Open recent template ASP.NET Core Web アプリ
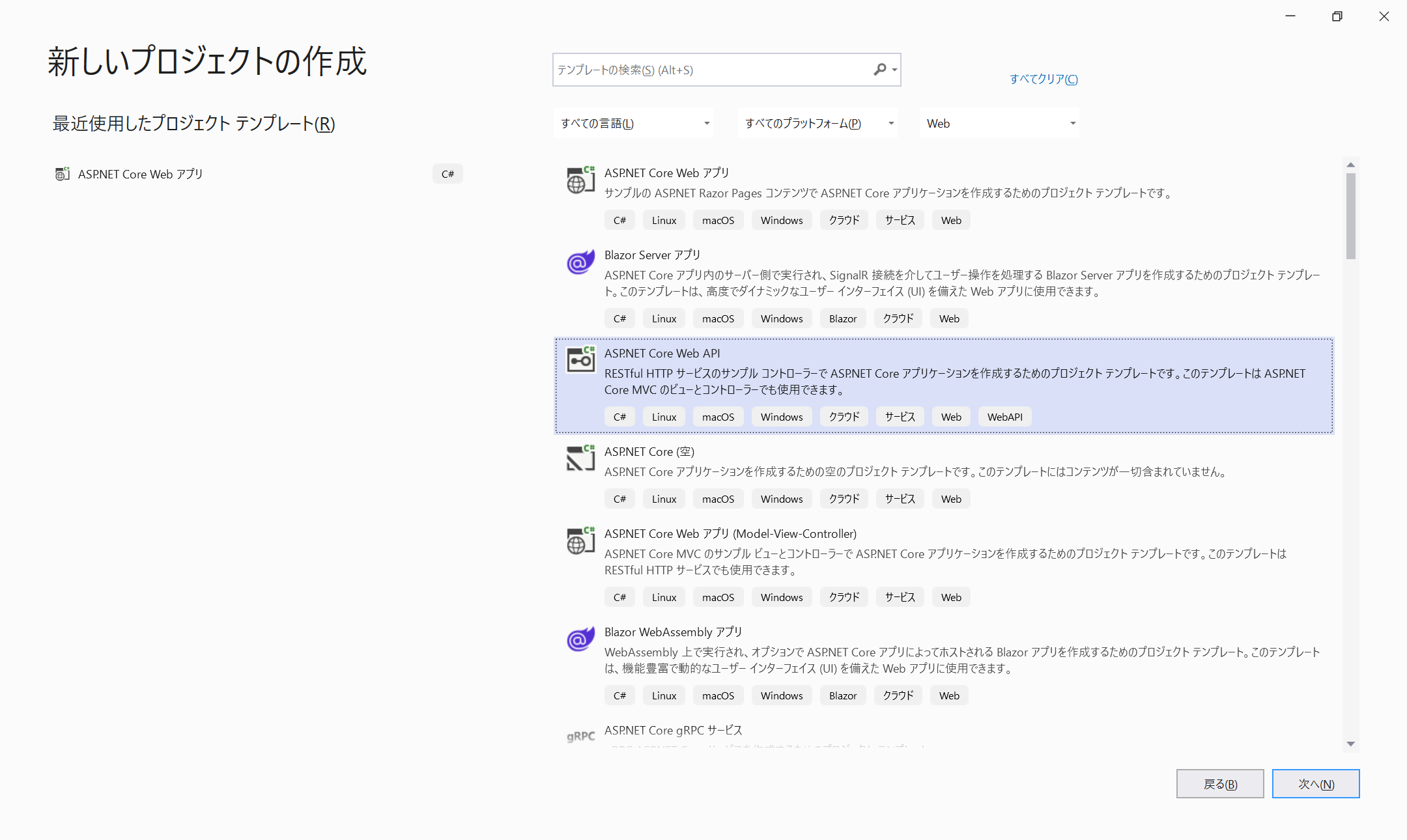The width and height of the screenshot is (1407, 840). coord(259,174)
